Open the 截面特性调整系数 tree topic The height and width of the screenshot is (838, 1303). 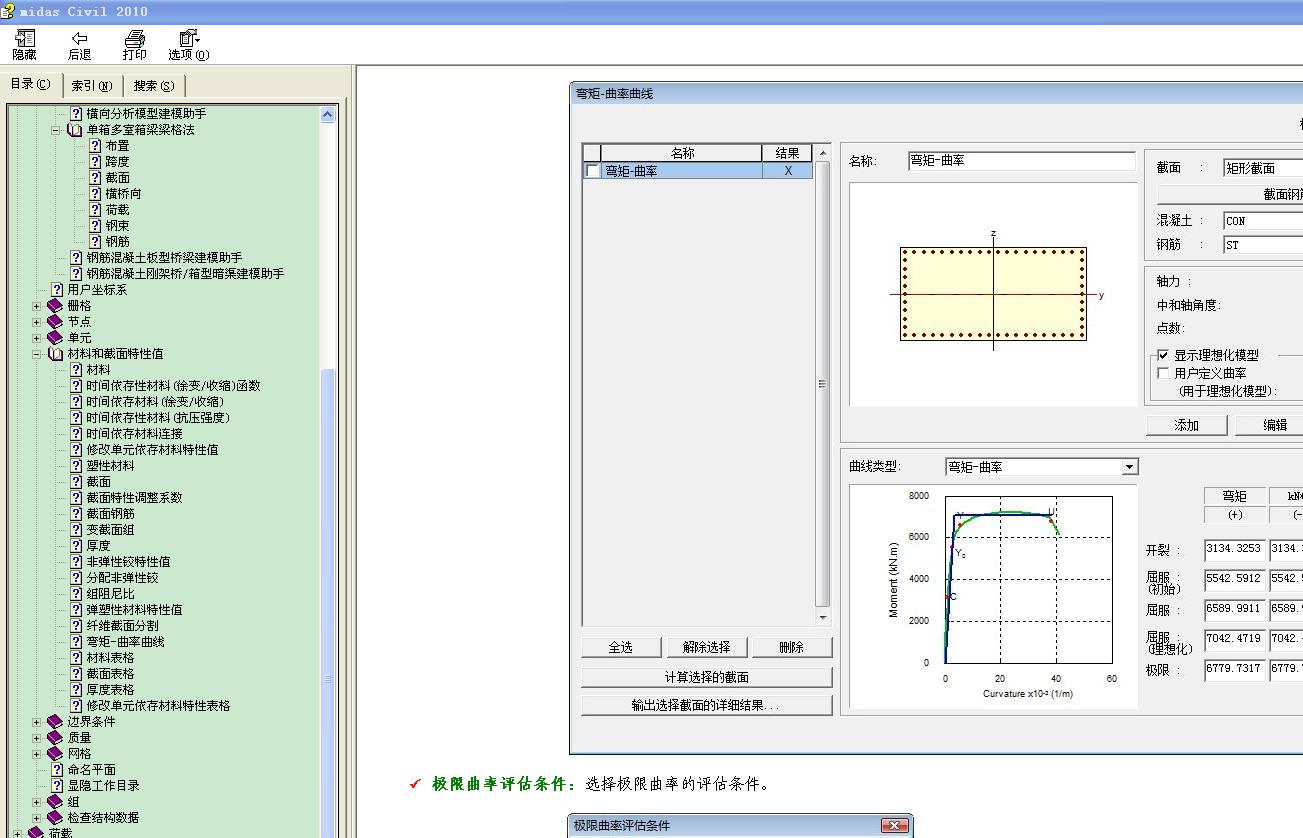[134, 498]
